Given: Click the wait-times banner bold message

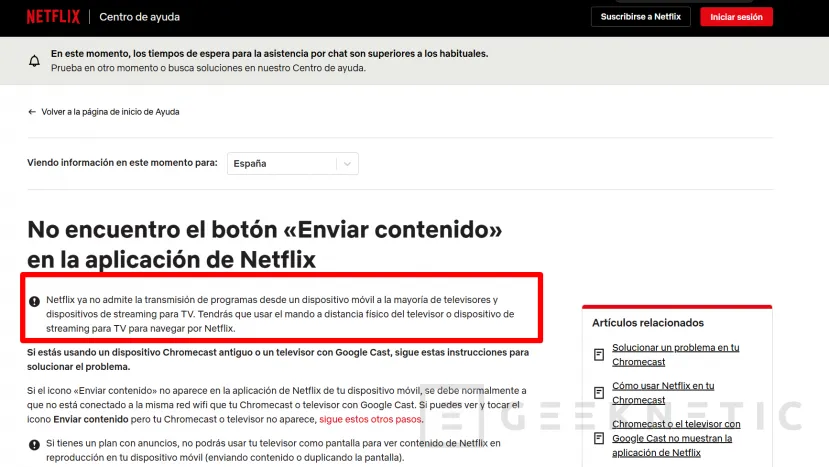Looking at the screenshot, I should point(269,53).
